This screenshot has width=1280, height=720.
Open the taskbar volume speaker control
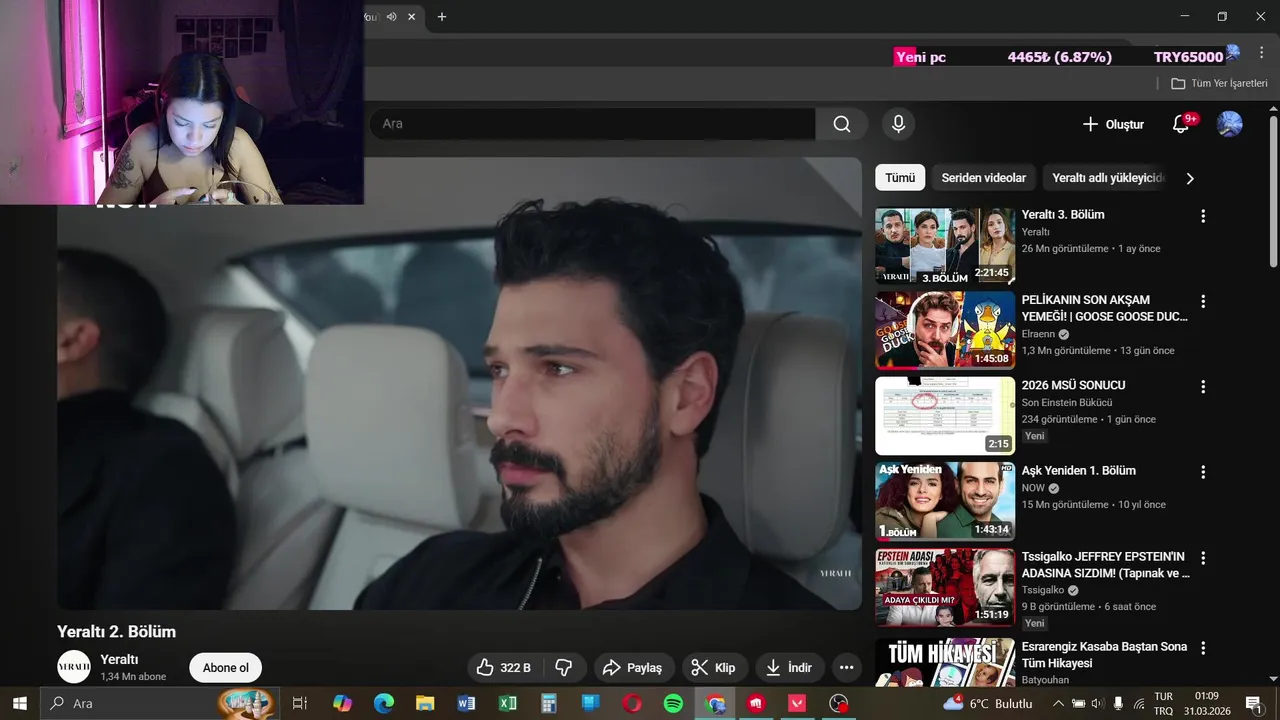1097,703
